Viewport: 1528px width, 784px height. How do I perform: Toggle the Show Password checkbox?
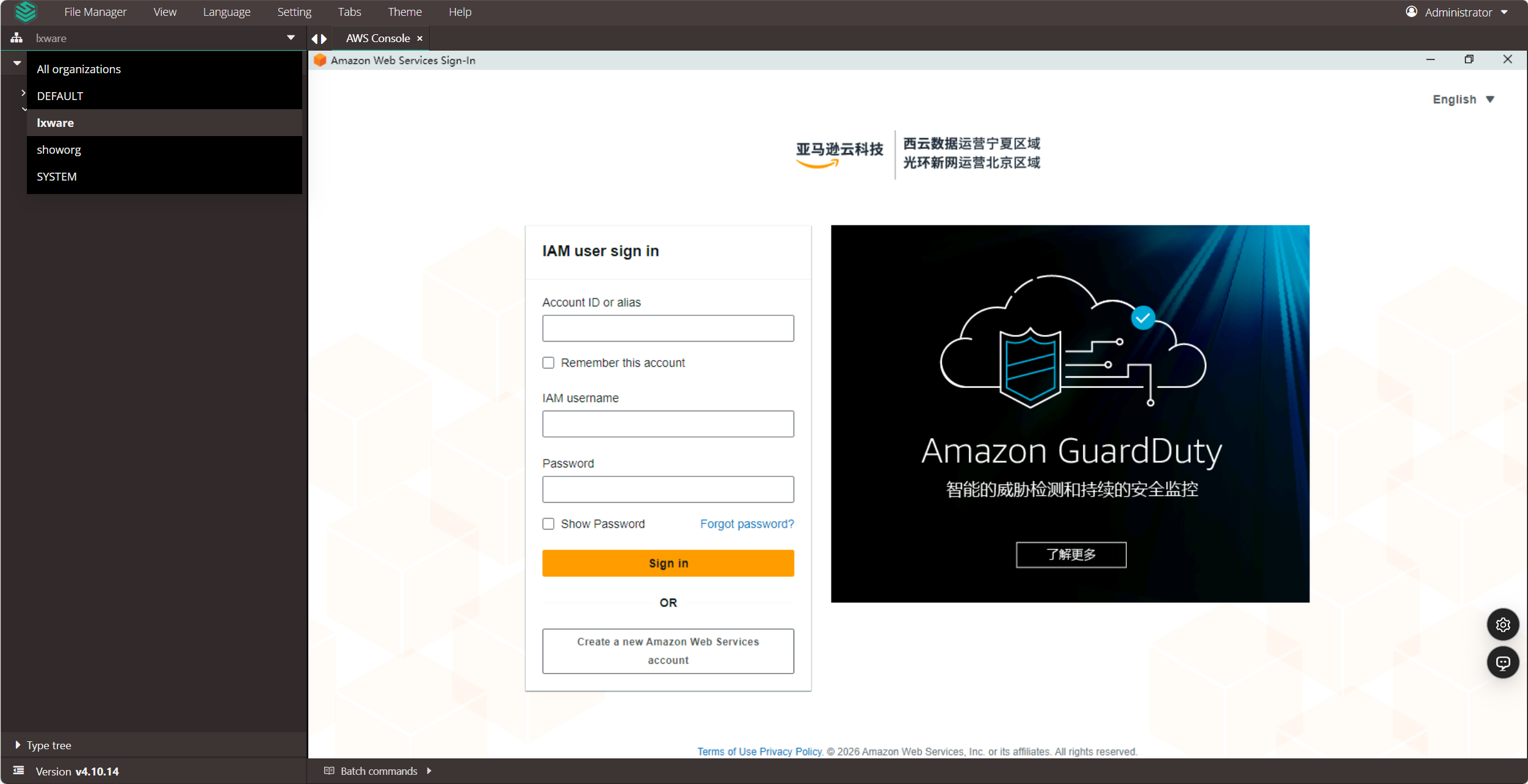click(x=548, y=524)
